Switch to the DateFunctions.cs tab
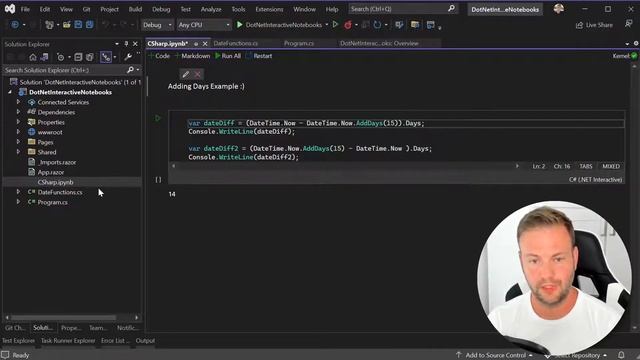This screenshot has height=360, width=640. pos(236,43)
